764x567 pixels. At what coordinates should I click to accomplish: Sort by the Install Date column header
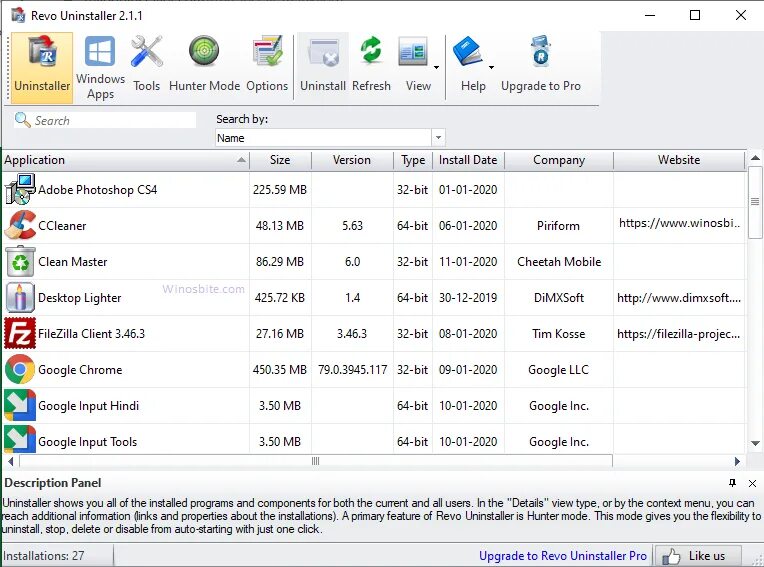(x=468, y=160)
